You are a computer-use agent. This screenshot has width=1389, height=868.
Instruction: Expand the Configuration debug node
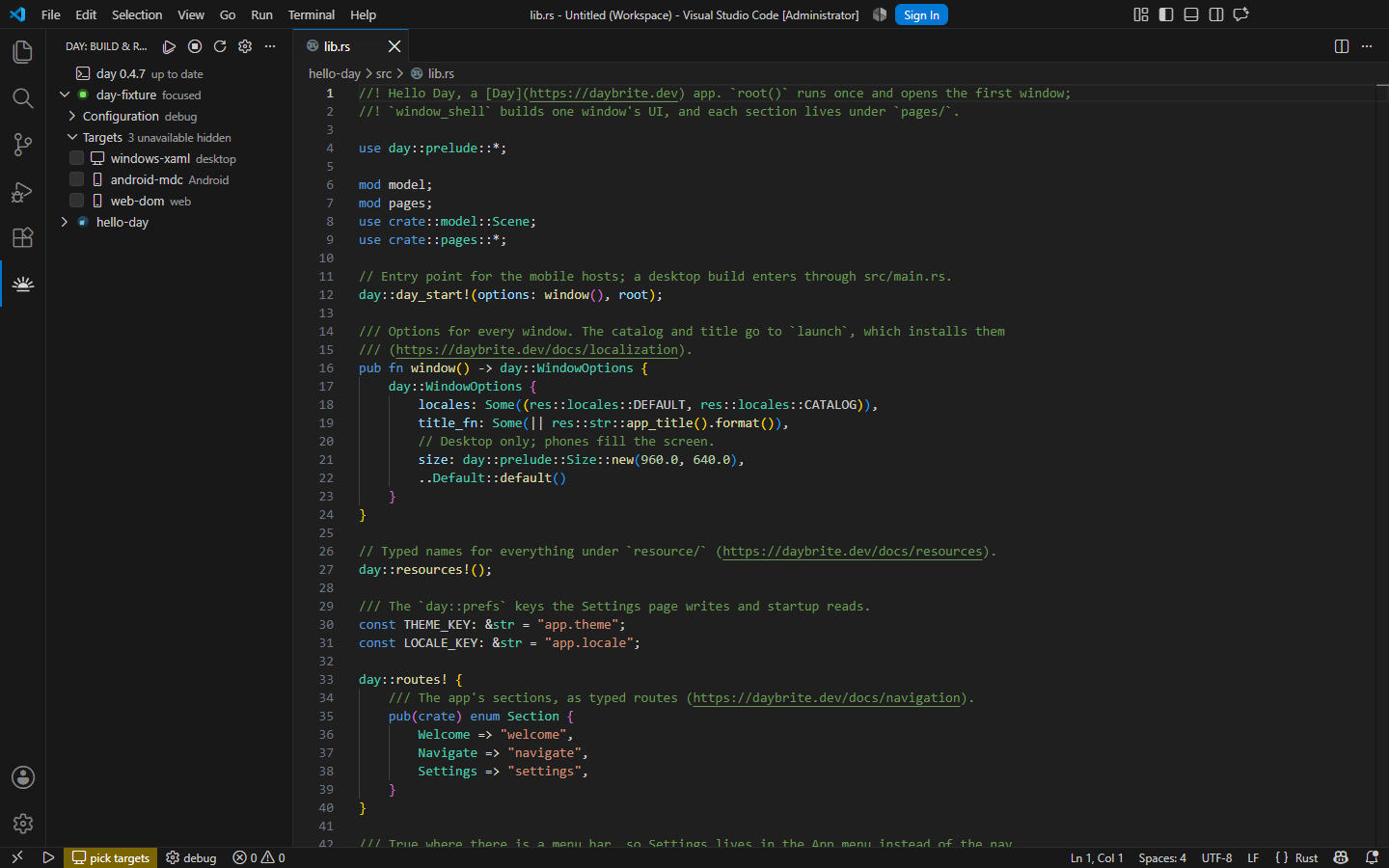click(72, 116)
